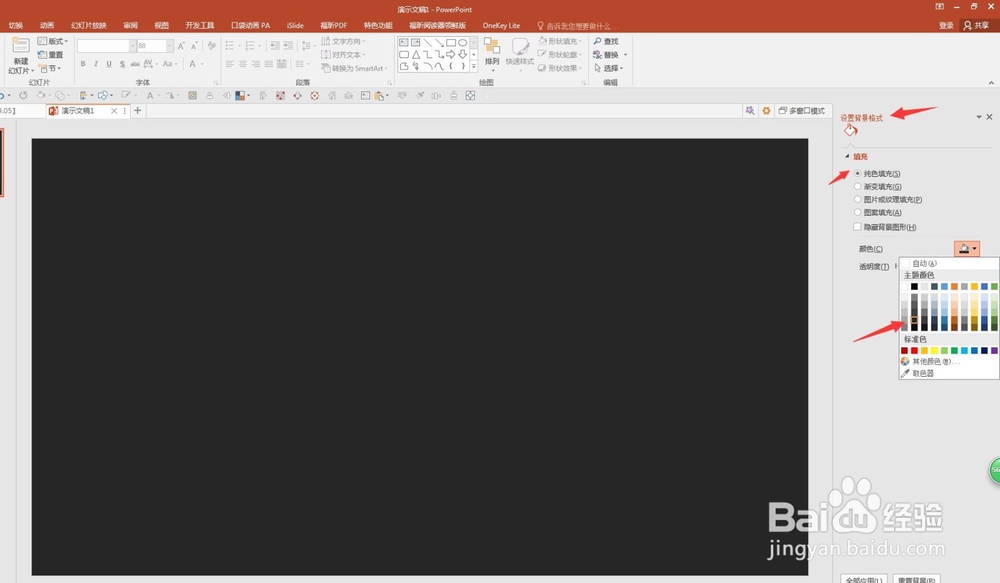Open the Replace (替换) dropdown arrow
The width and height of the screenshot is (1000, 583).
pos(626,55)
